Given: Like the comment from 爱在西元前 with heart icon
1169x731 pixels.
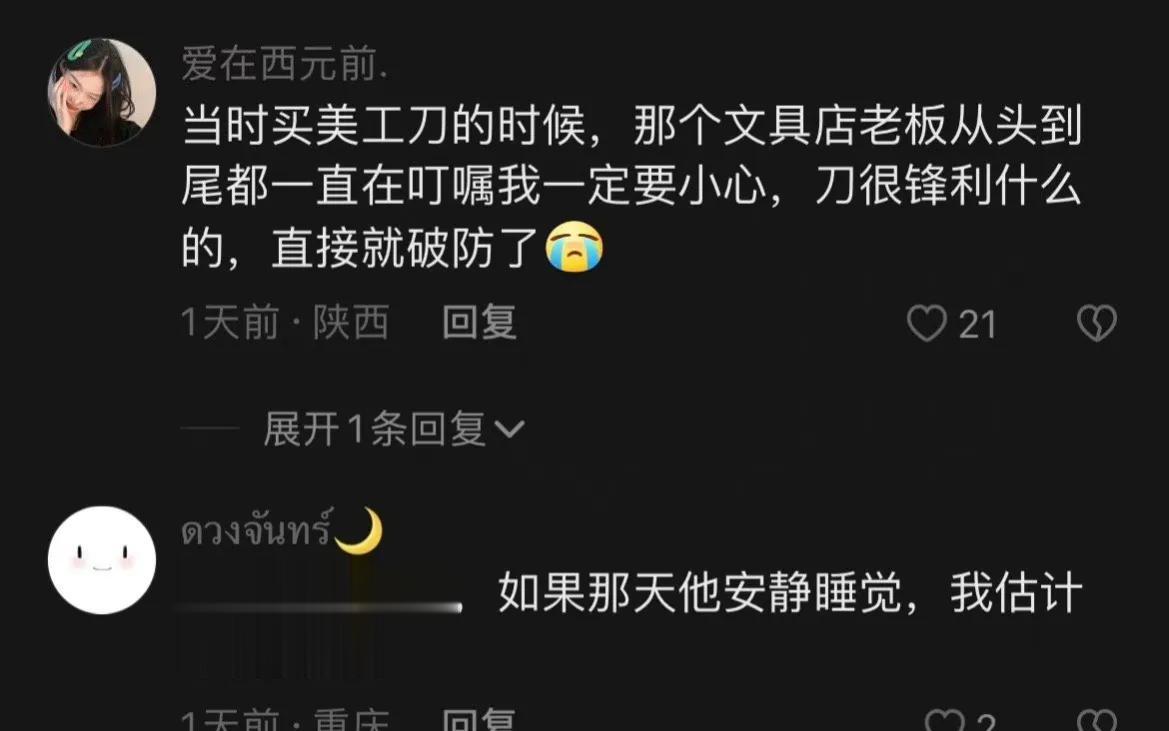Looking at the screenshot, I should pos(927,323).
